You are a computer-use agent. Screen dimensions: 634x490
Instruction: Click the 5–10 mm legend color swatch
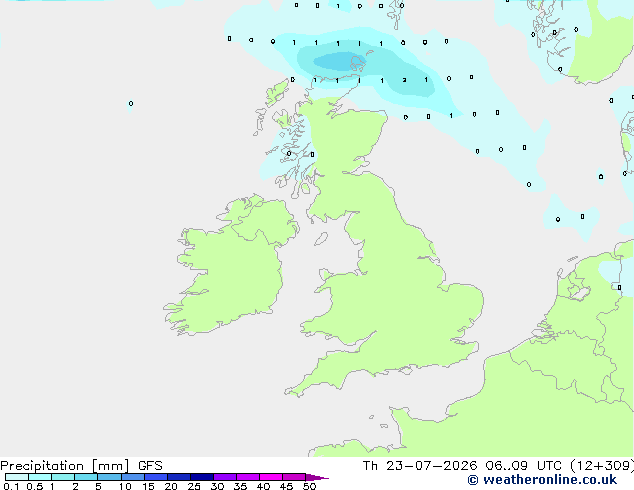tap(109, 477)
